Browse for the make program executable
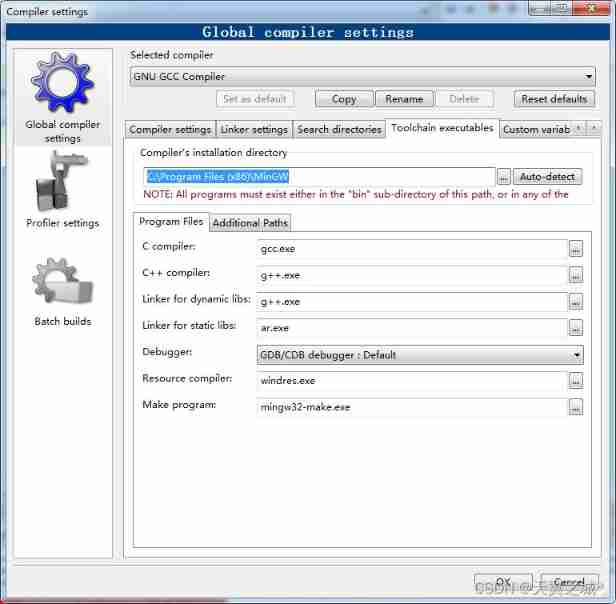This screenshot has height=604, width=616. click(576, 407)
